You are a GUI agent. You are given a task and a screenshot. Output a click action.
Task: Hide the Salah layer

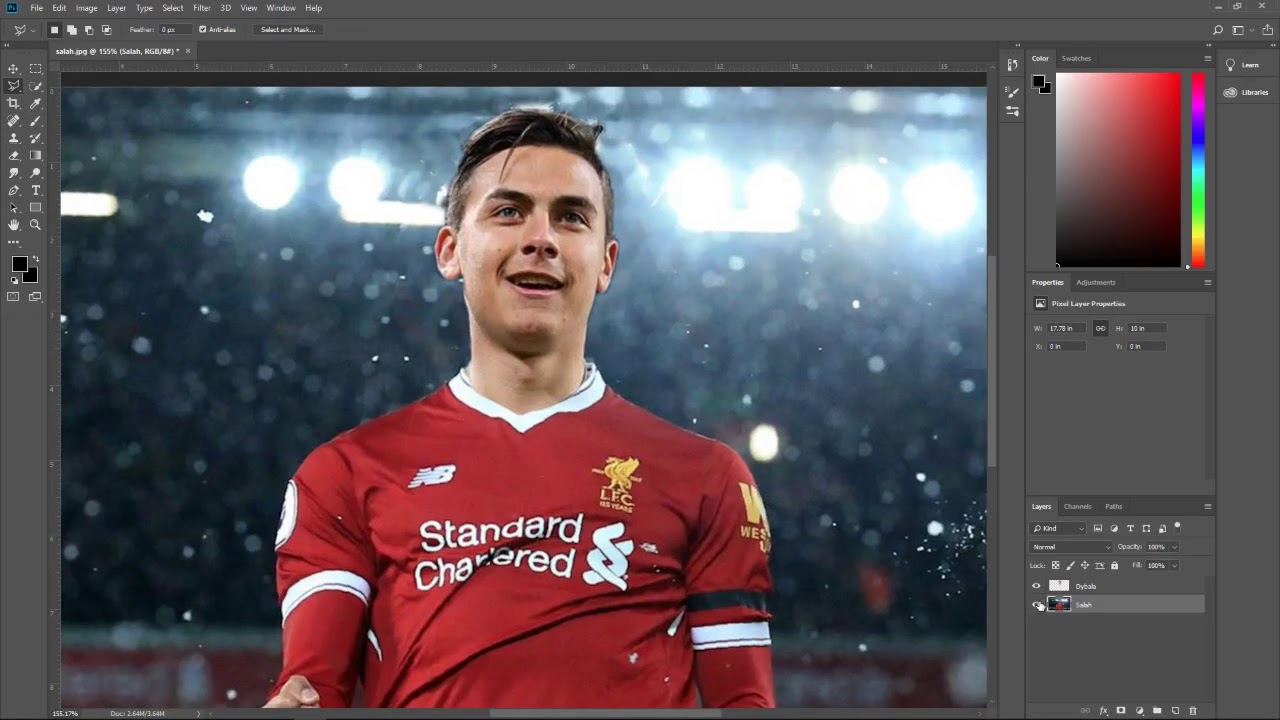click(1036, 604)
